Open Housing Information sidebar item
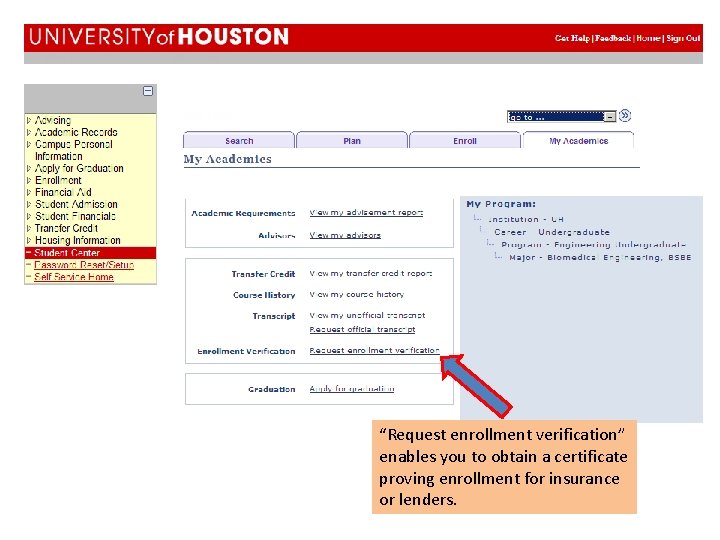This screenshot has width=720, height=540. pyautogui.click(x=78, y=240)
